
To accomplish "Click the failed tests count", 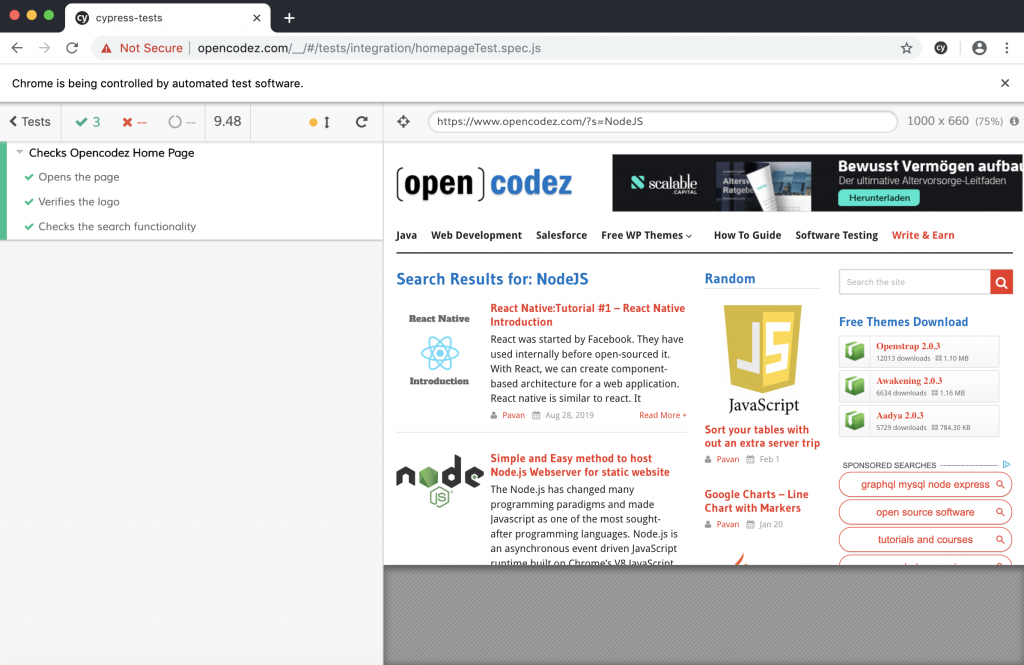I will [x=135, y=122].
